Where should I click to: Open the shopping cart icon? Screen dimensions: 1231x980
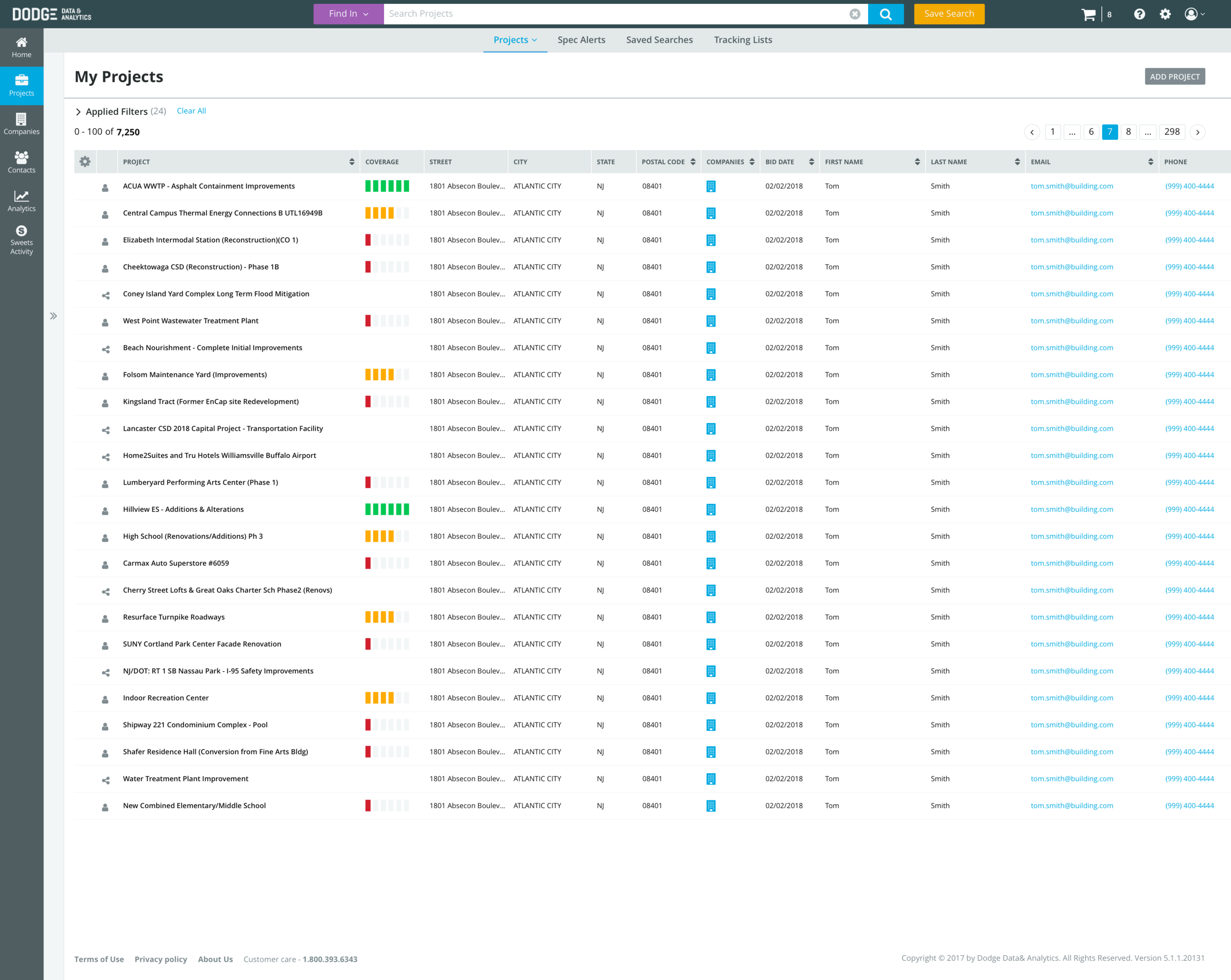coord(1088,14)
